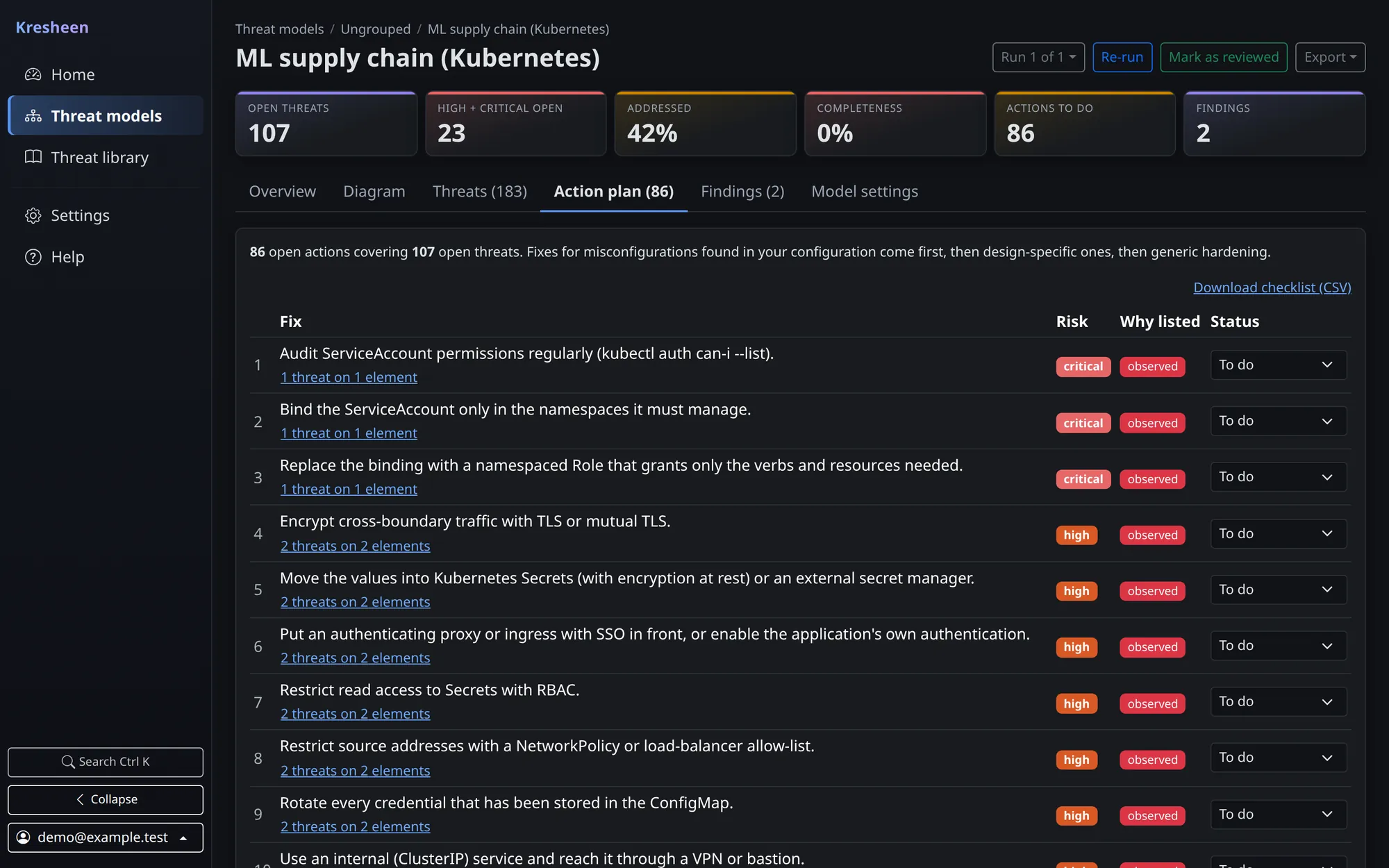This screenshot has height=868, width=1389.
Task: Open status dropdown for Encrypt cross-boundary traffic
Action: [1278, 533]
